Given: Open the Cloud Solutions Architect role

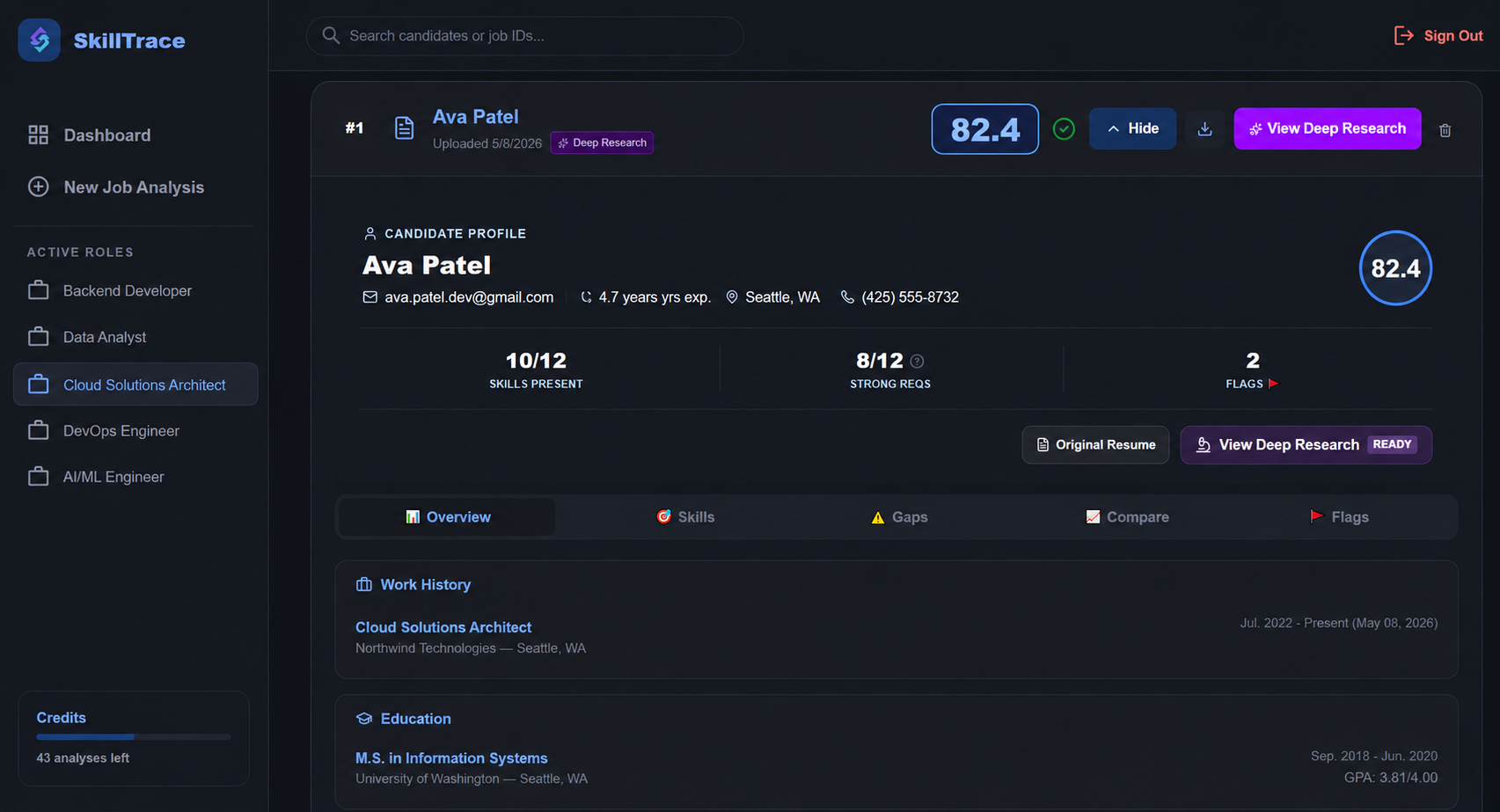Looking at the screenshot, I should tap(135, 384).
